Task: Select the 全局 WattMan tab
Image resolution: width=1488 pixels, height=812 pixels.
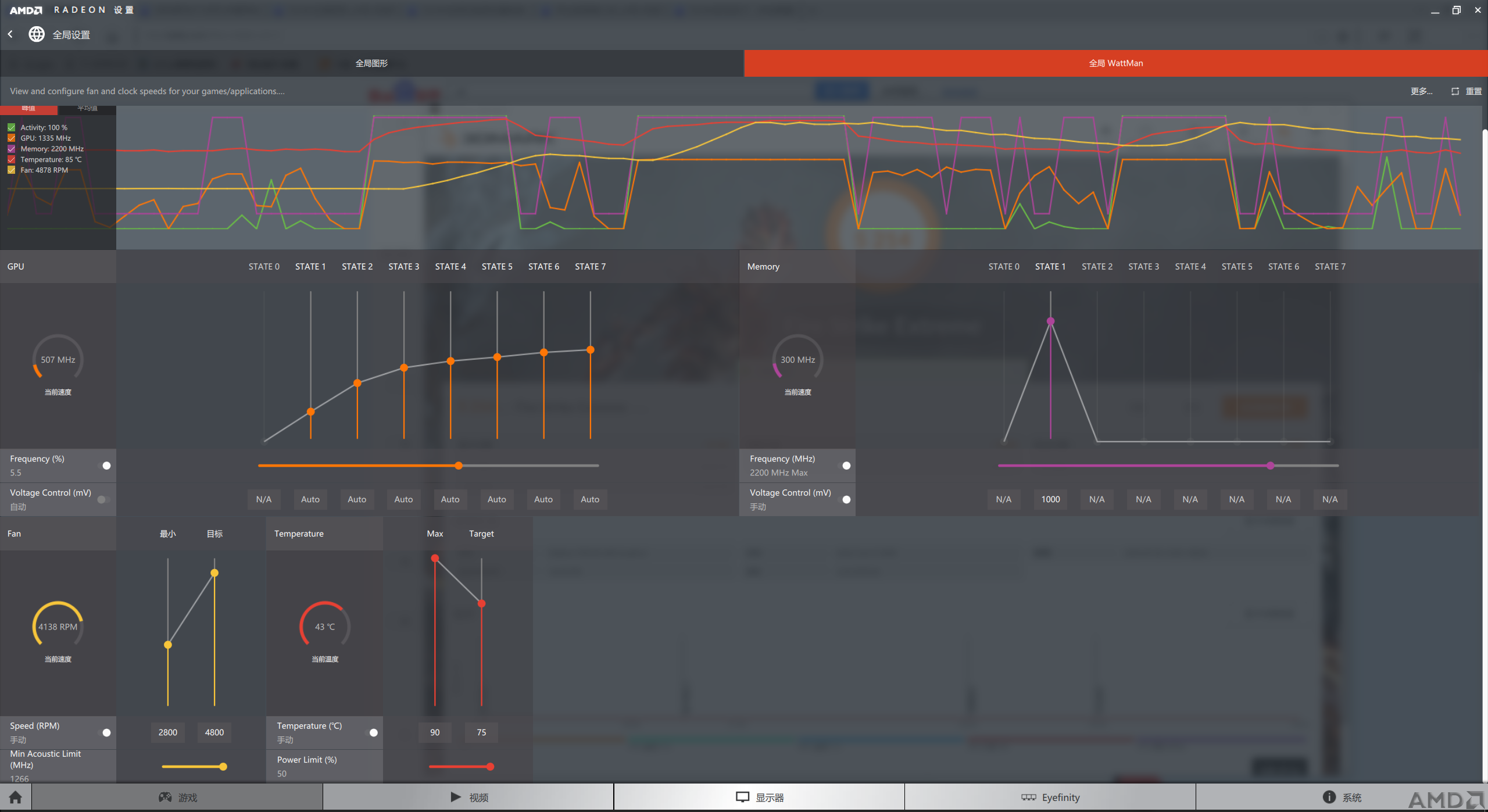Action: coord(1116,63)
